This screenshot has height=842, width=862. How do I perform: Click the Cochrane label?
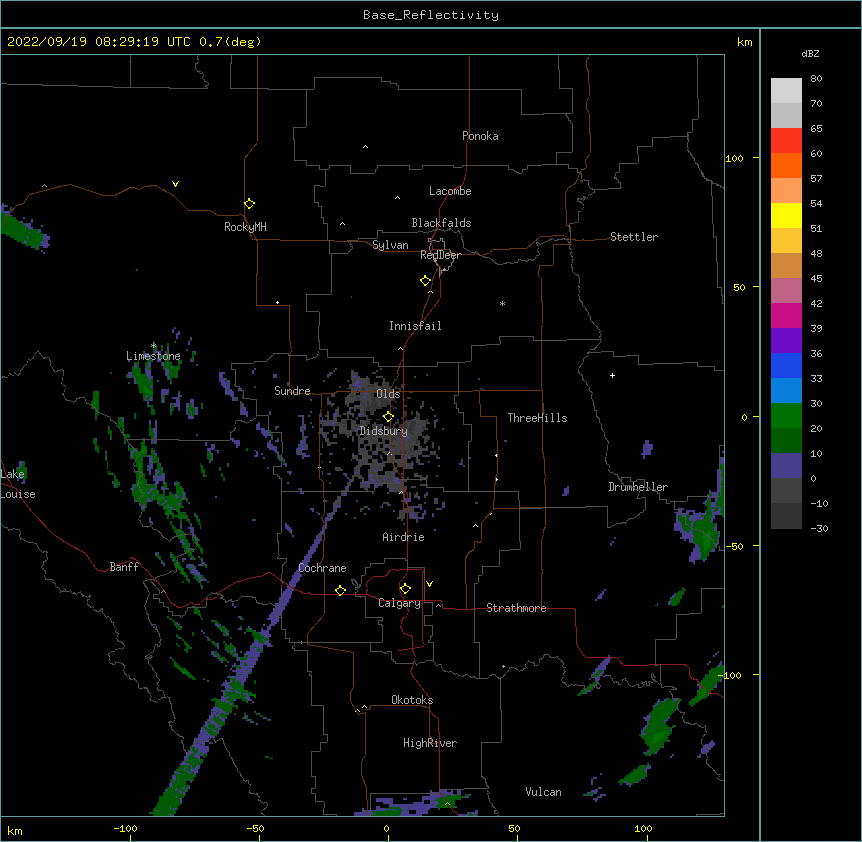click(x=322, y=568)
